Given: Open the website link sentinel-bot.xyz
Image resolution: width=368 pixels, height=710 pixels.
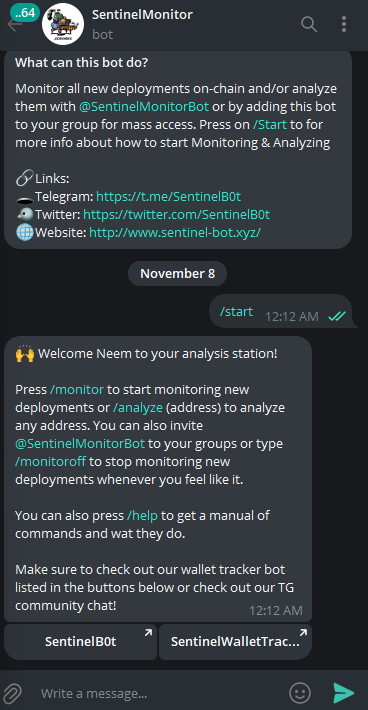Looking at the screenshot, I should pyautogui.click(x=175, y=232).
